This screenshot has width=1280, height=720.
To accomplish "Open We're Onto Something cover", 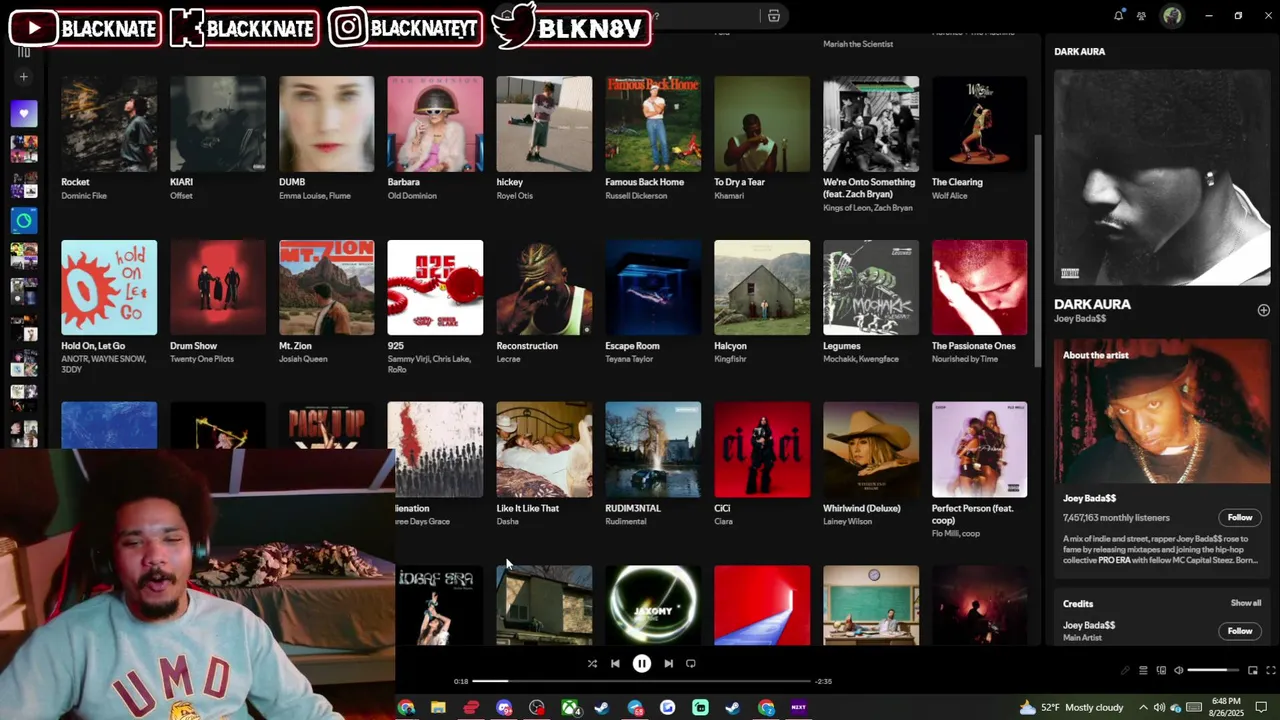I will coord(871,124).
